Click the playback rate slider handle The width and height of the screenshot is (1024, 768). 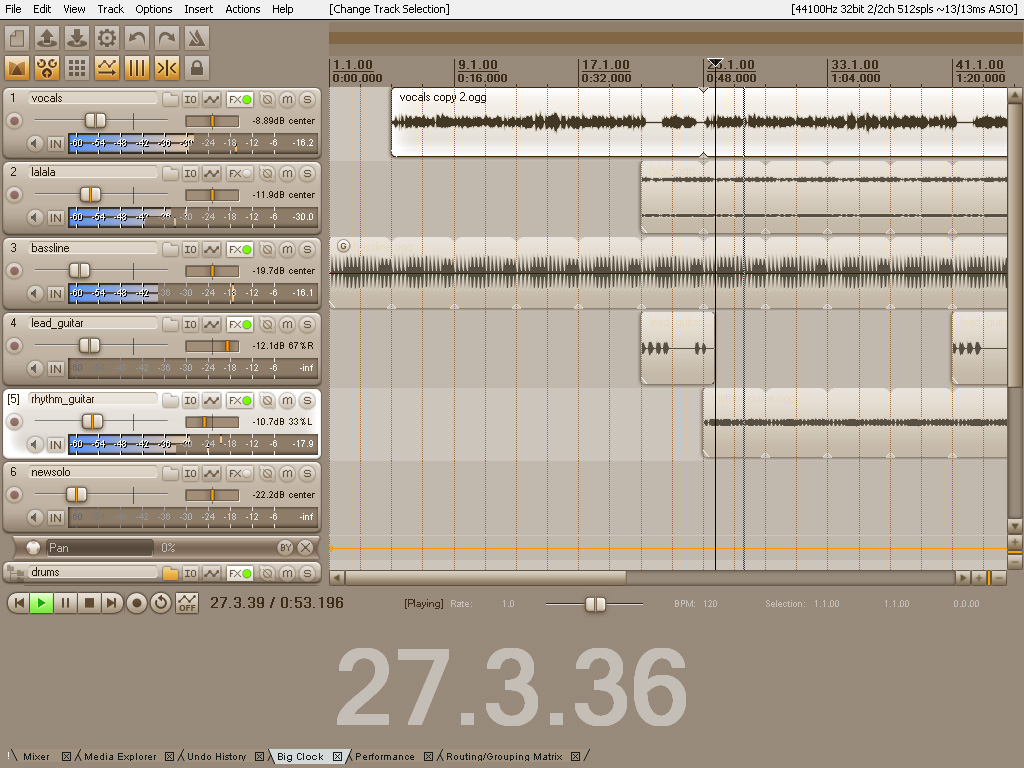[x=595, y=604]
